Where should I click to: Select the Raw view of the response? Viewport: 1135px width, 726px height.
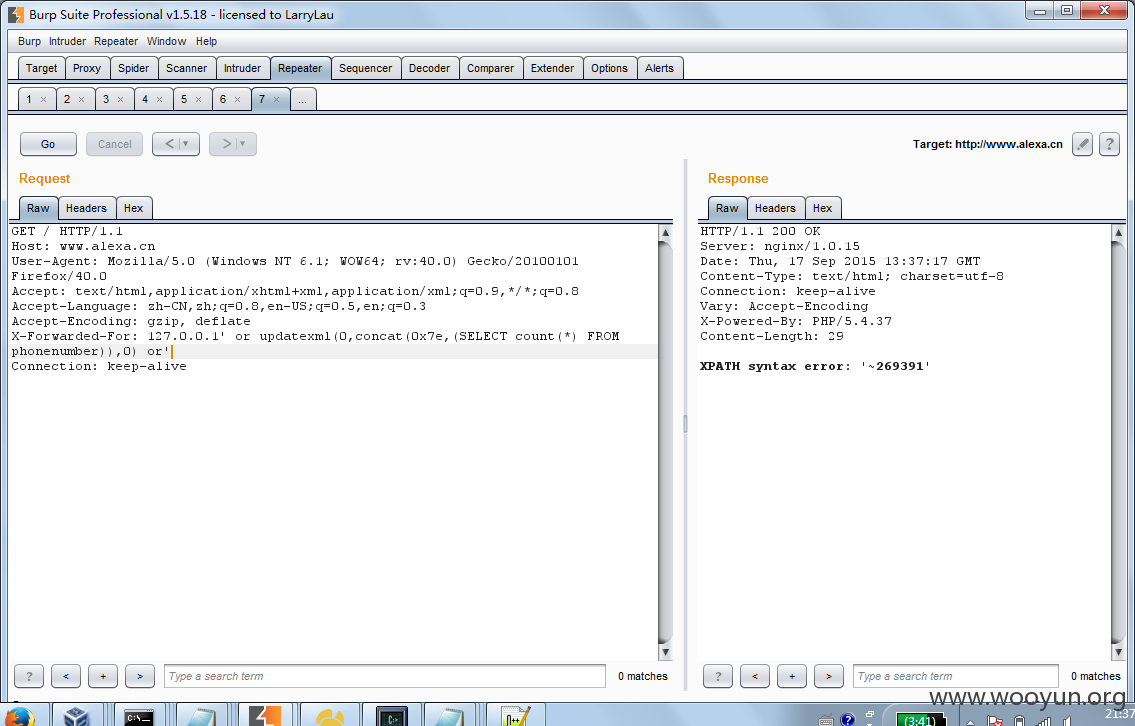coord(727,208)
